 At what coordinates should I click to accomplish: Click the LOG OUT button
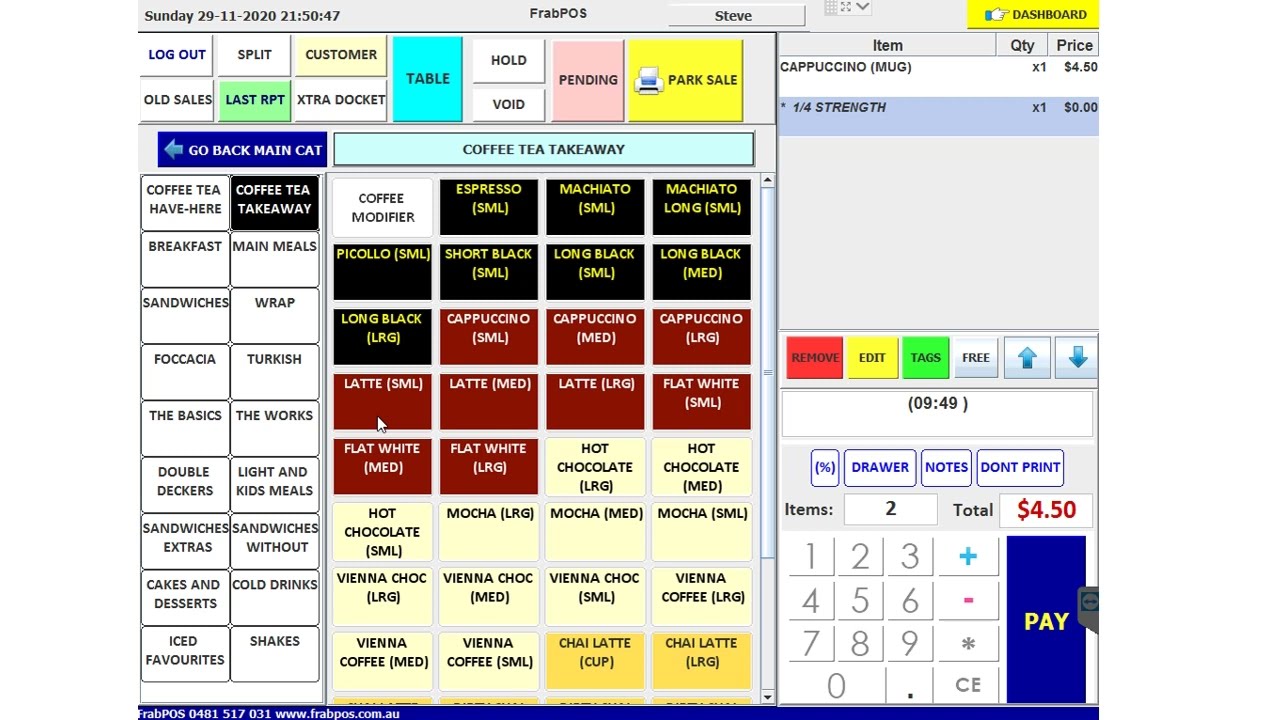(x=177, y=55)
